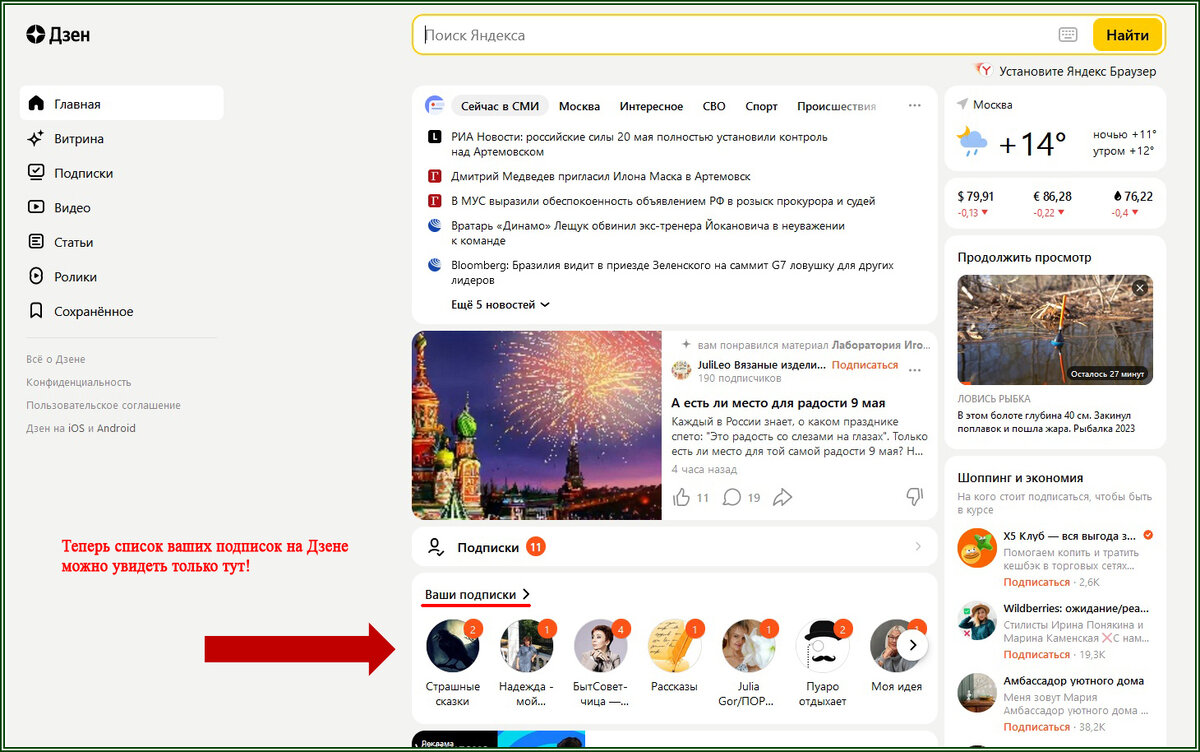The width and height of the screenshot is (1200, 752).
Task: Open Страшные сказки subscription avatar
Action: [453, 645]
